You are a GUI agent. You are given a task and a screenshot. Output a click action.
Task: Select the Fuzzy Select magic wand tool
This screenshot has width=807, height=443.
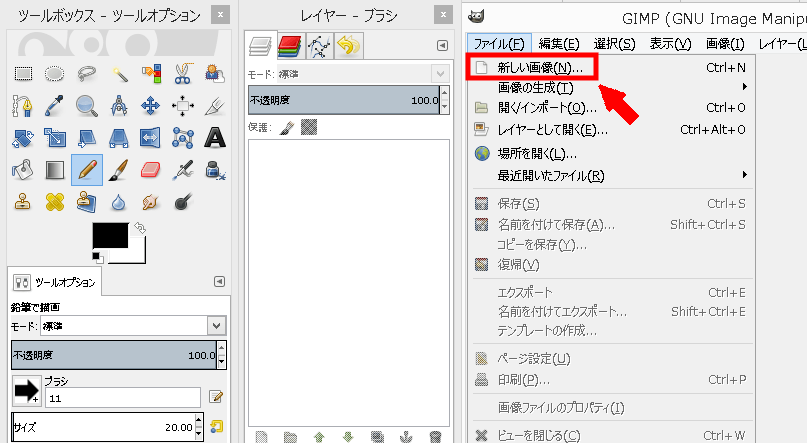click(119, 74)
